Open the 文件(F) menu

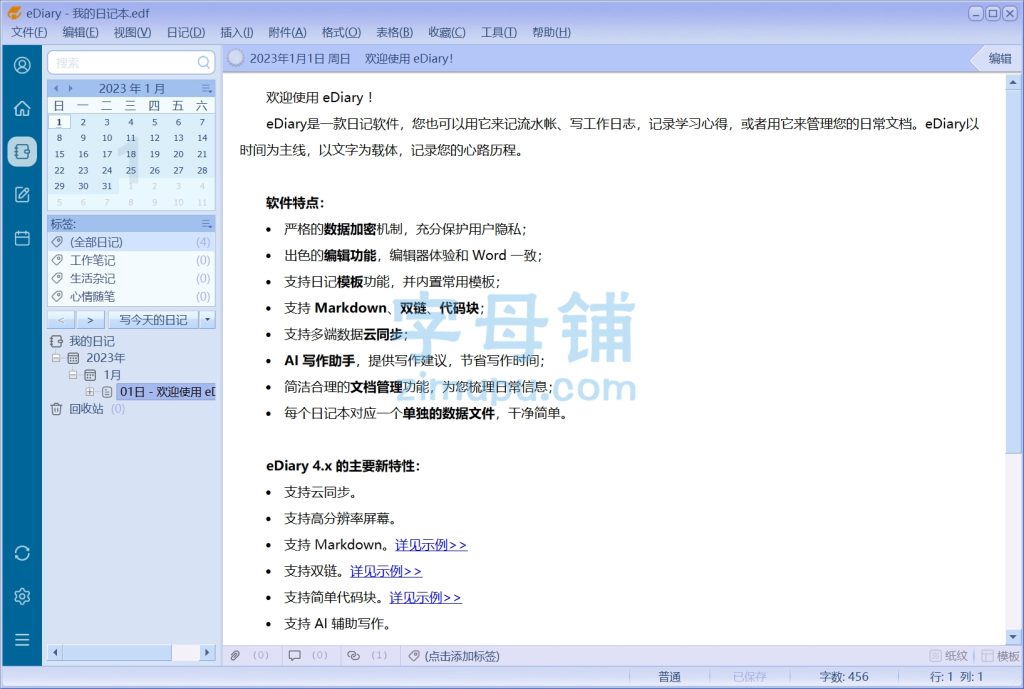29,32
